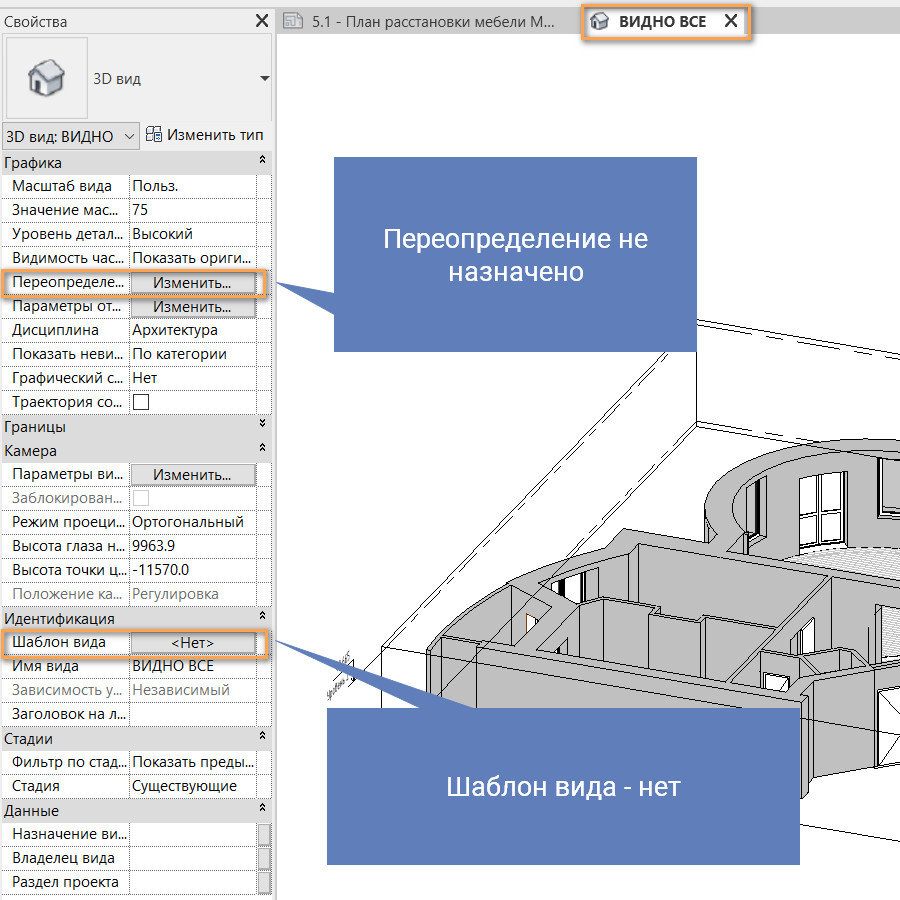900x900 pixels.
Task: Click the Владелец вида value field
Action: point(193,858)
